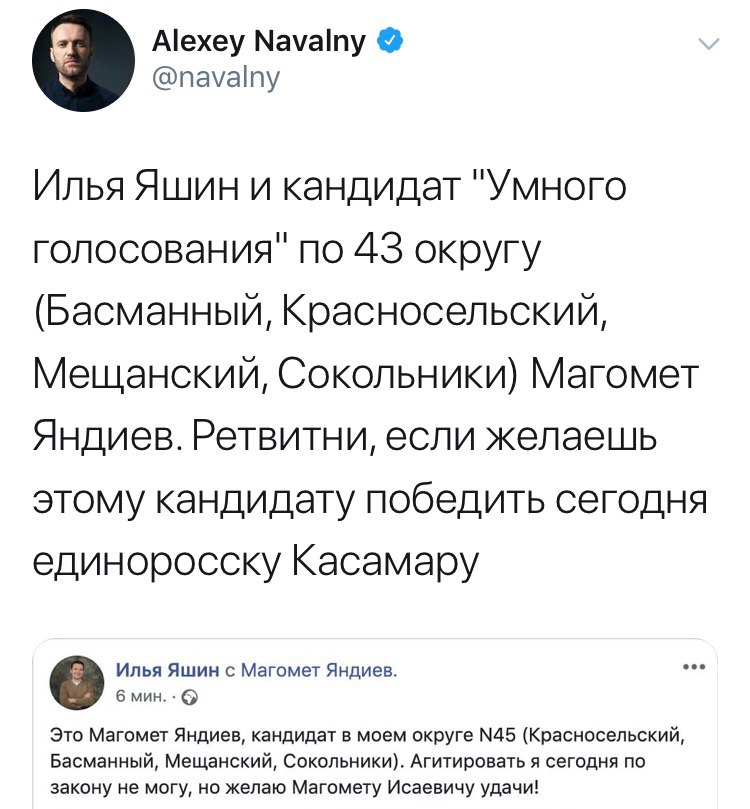Open the embedded post's three-dot menu
The height and width of the screenshot is (809, 750).
(691, 667)
